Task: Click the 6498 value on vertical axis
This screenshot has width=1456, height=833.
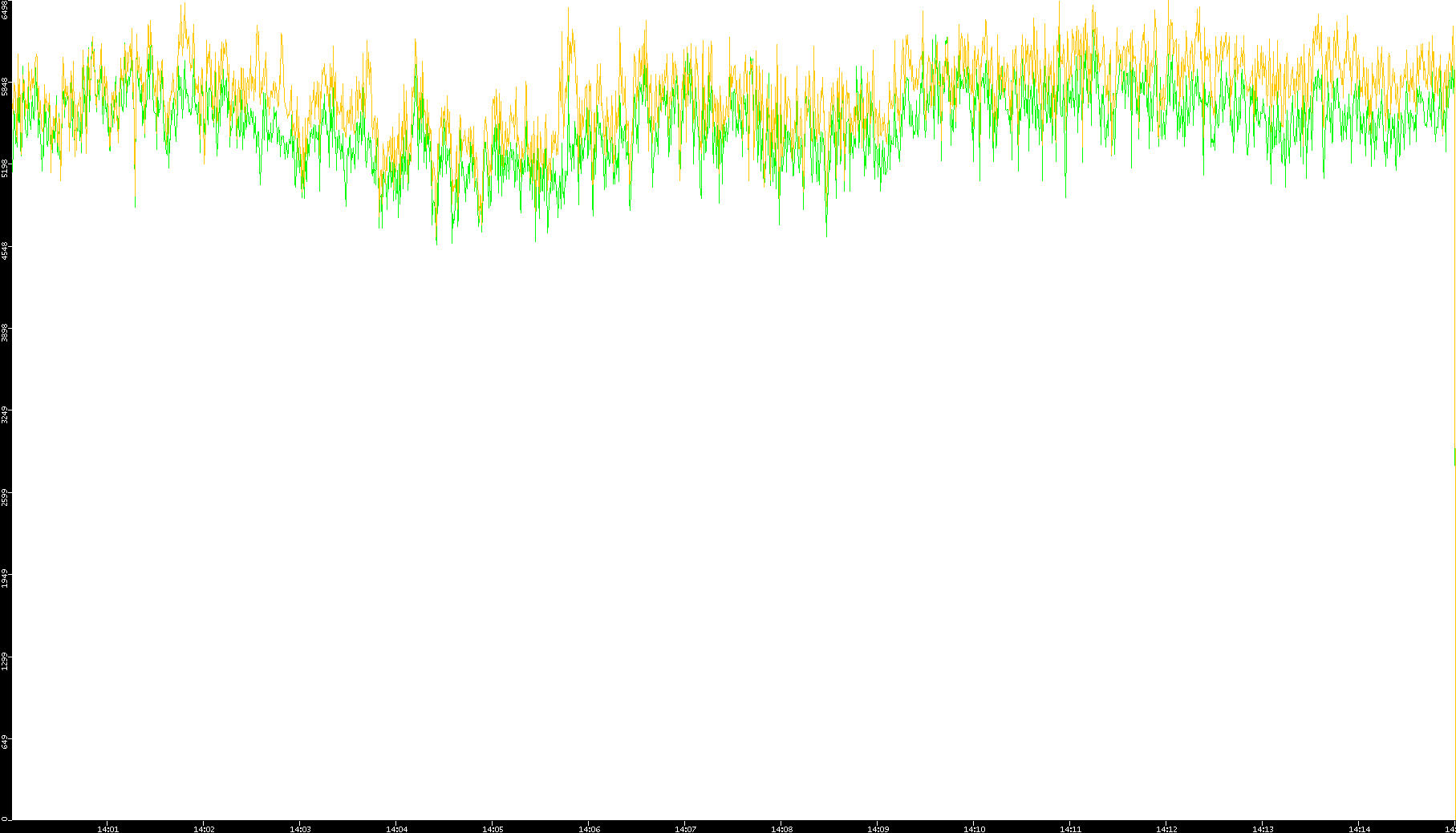Action: (x=5, y=10)
